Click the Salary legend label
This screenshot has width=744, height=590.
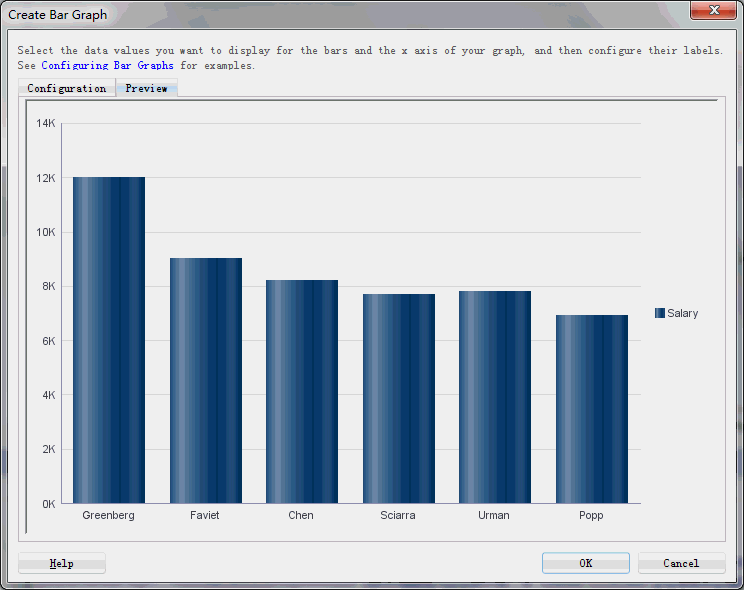coord(682,313)
